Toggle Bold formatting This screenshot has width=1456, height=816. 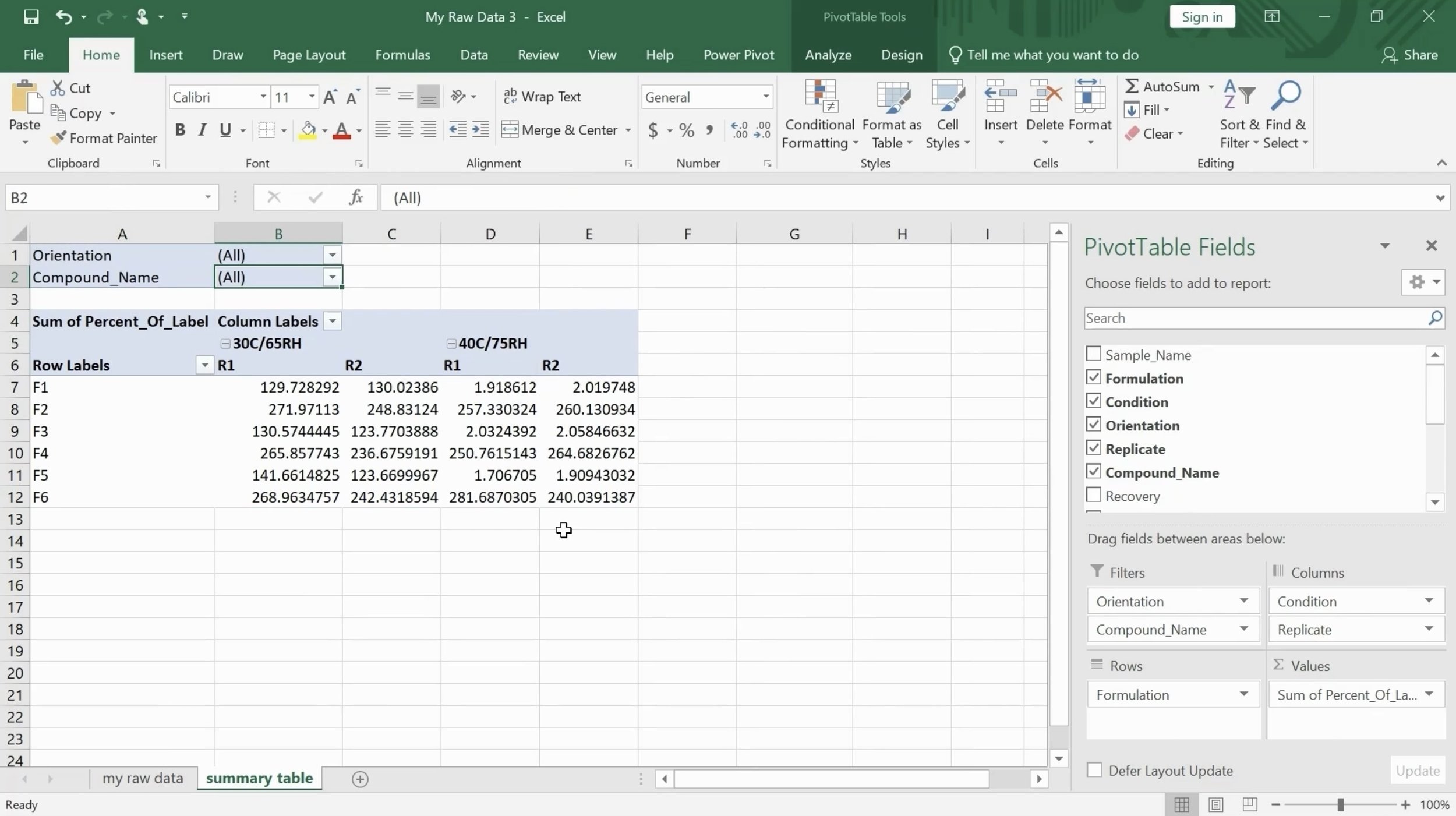point(180,129)
